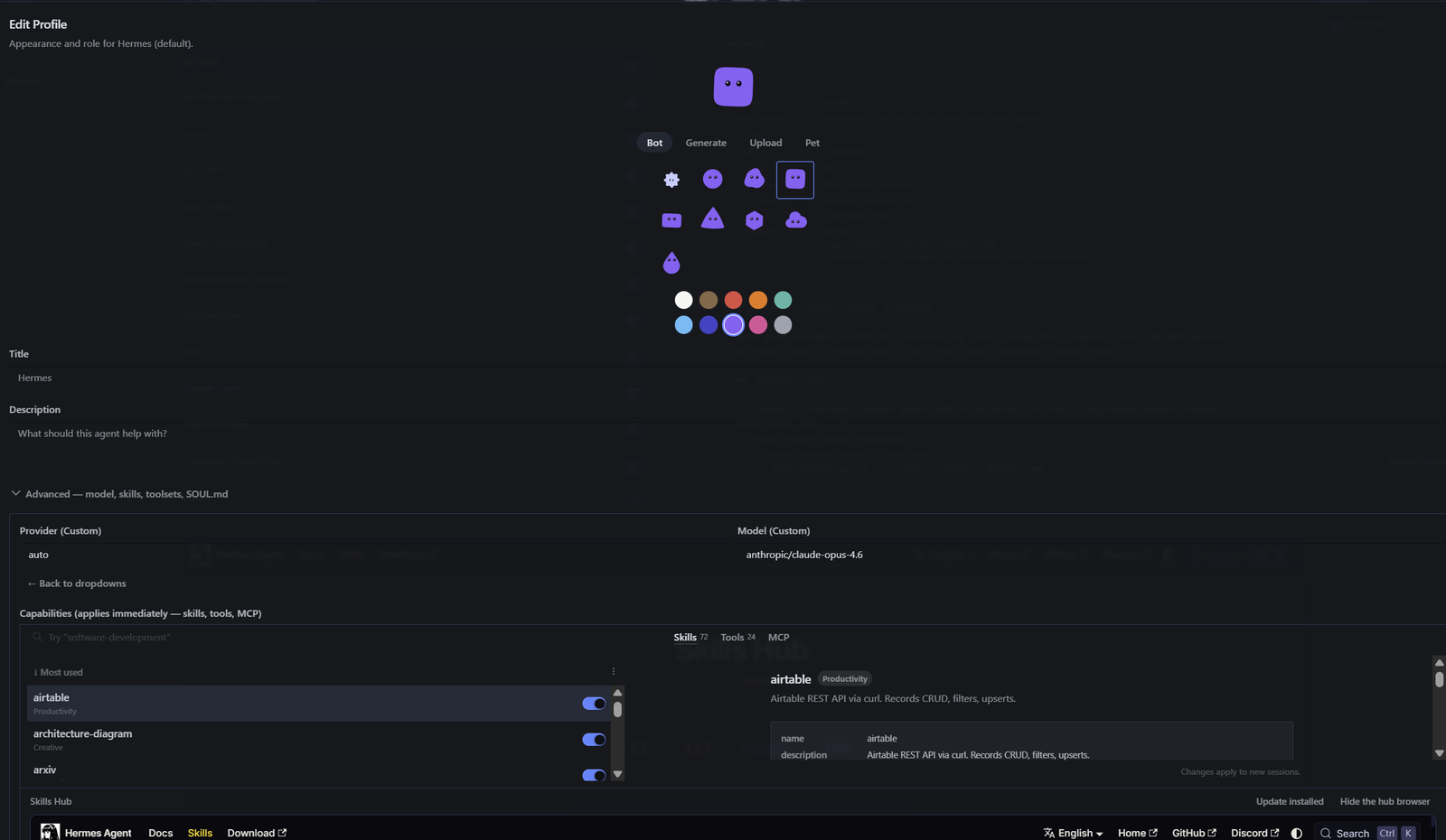Open the Download external link
The image size is (1446, 840).
(x=257, y=833)
